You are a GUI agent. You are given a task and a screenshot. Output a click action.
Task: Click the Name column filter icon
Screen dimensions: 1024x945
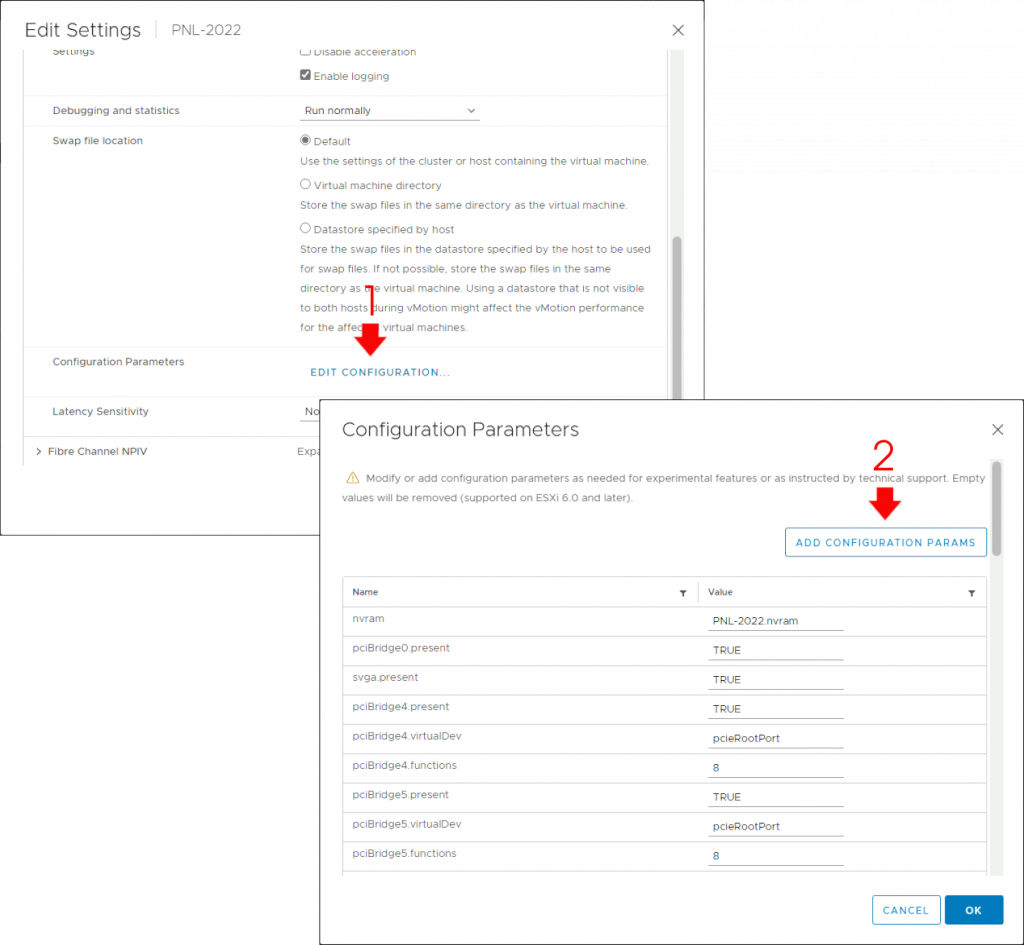coord(683,593)
